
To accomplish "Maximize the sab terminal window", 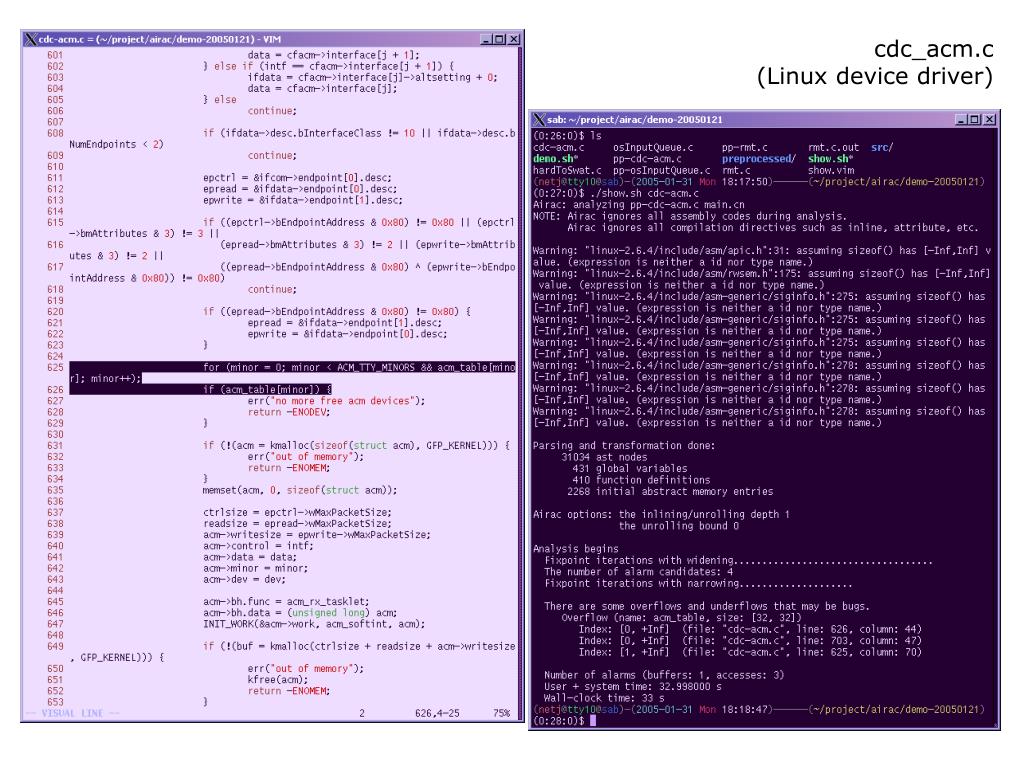I will pos(976,119).
